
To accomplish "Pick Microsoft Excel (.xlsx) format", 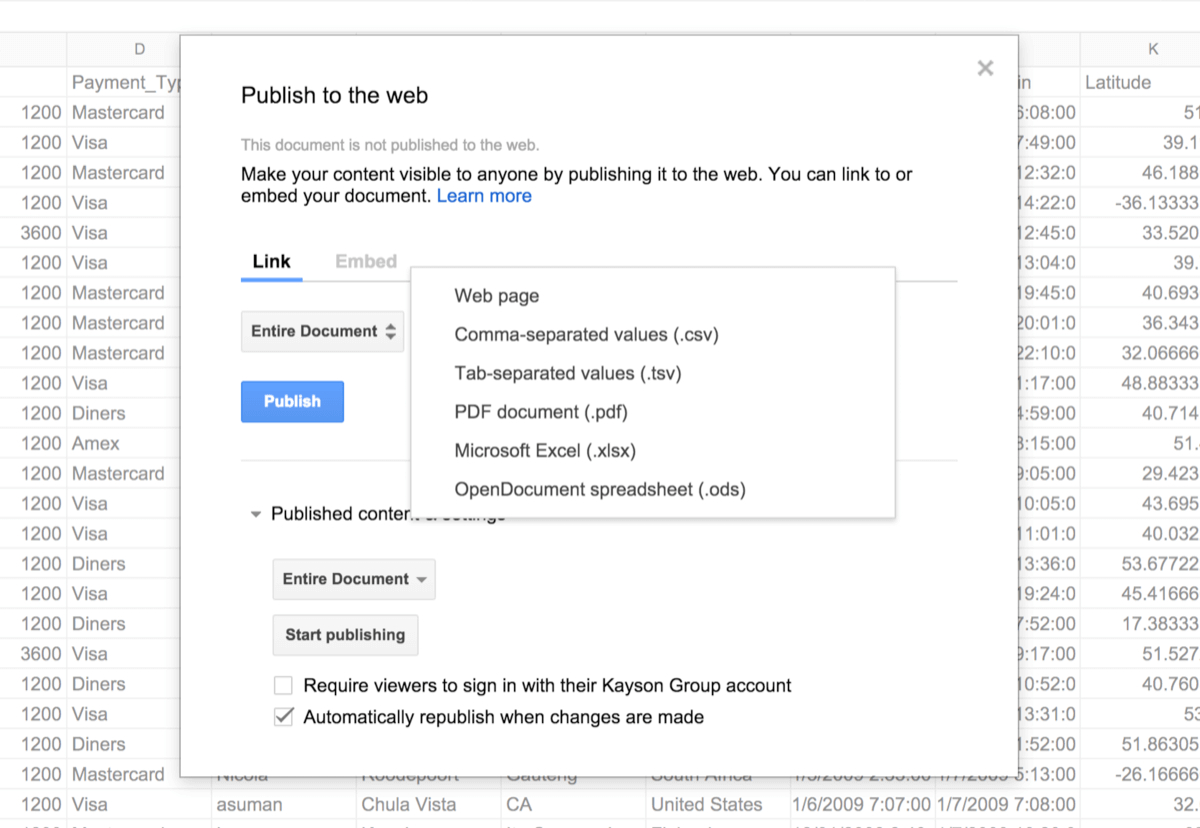I will (x=545, y=451).
